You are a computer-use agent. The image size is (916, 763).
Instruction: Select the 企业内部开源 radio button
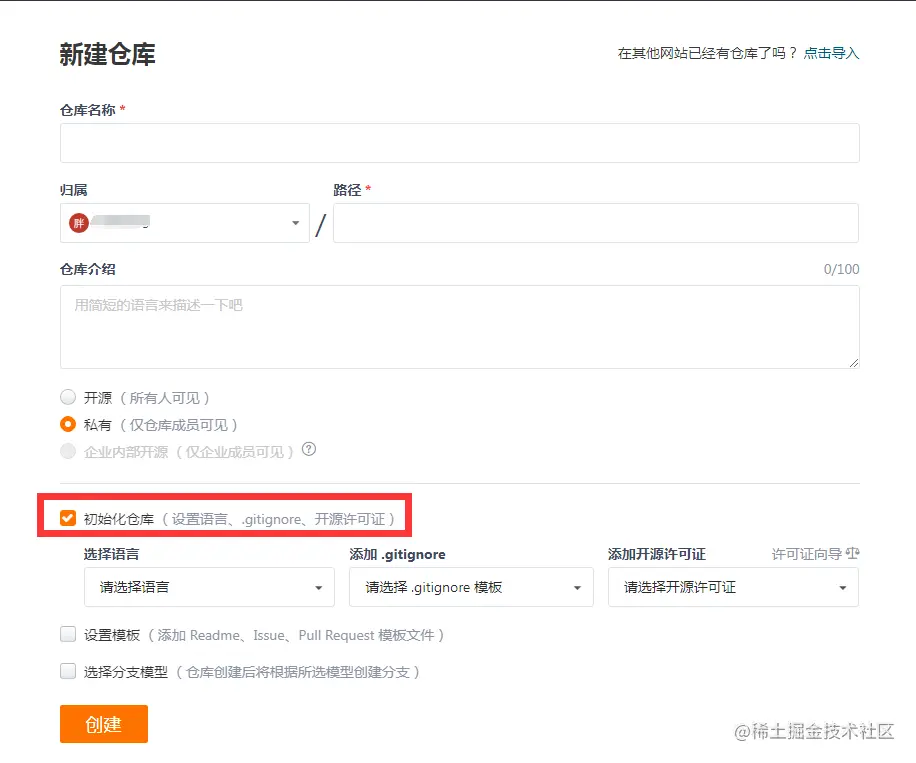click(68, 451)
